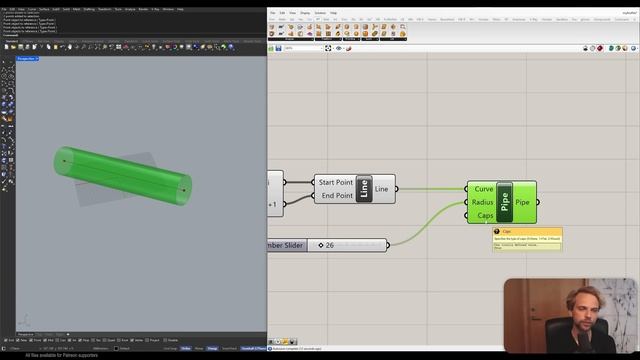
Task: Expand the Freeform group in Grasshopper ribbon
Action: [x=329, y=39]
